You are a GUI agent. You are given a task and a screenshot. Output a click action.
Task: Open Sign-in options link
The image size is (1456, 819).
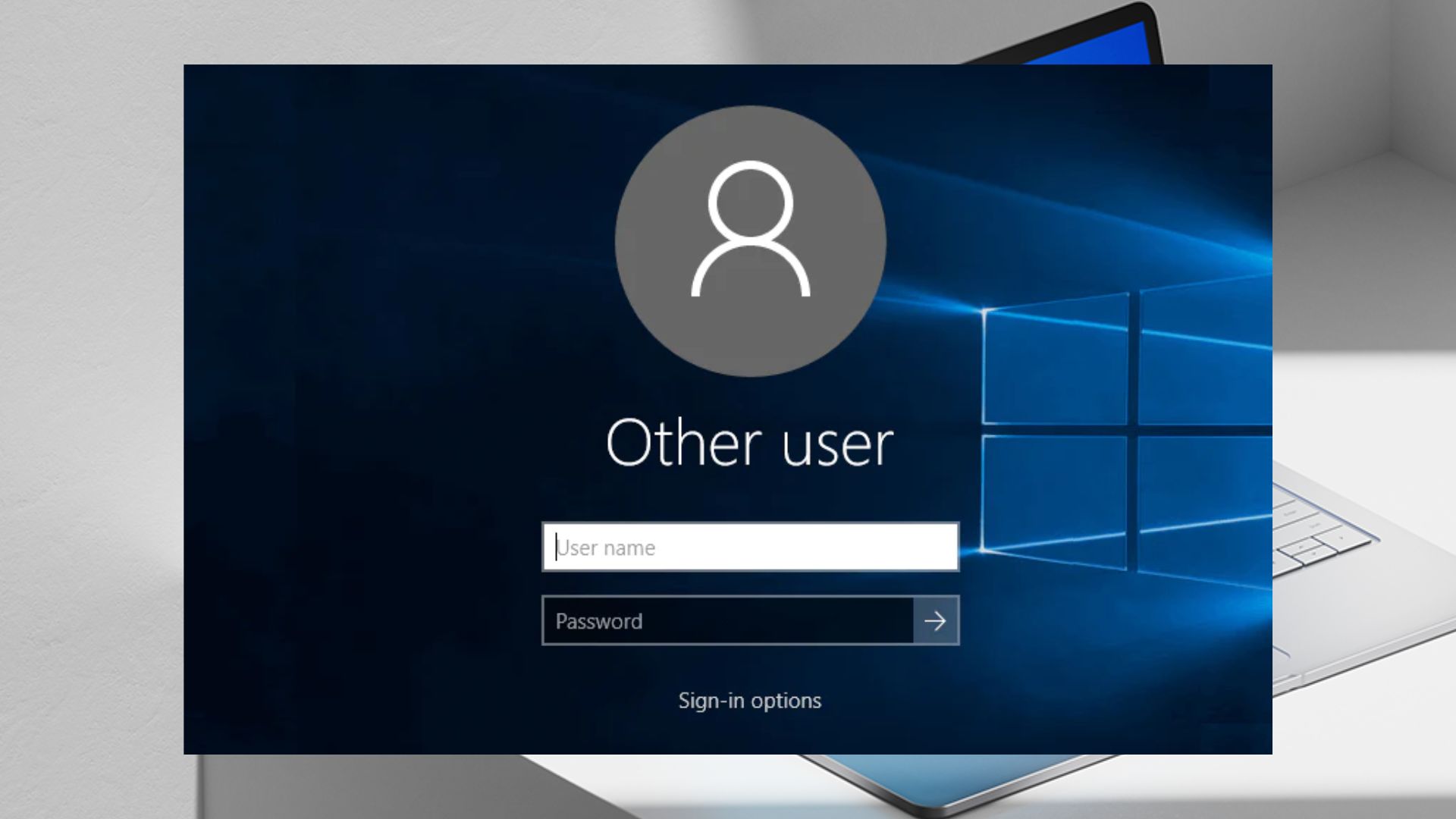749,701
